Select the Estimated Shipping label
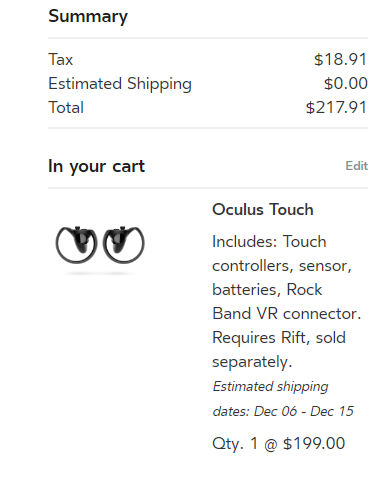Screen dimensions: 385x477 [x=120, y=84]
